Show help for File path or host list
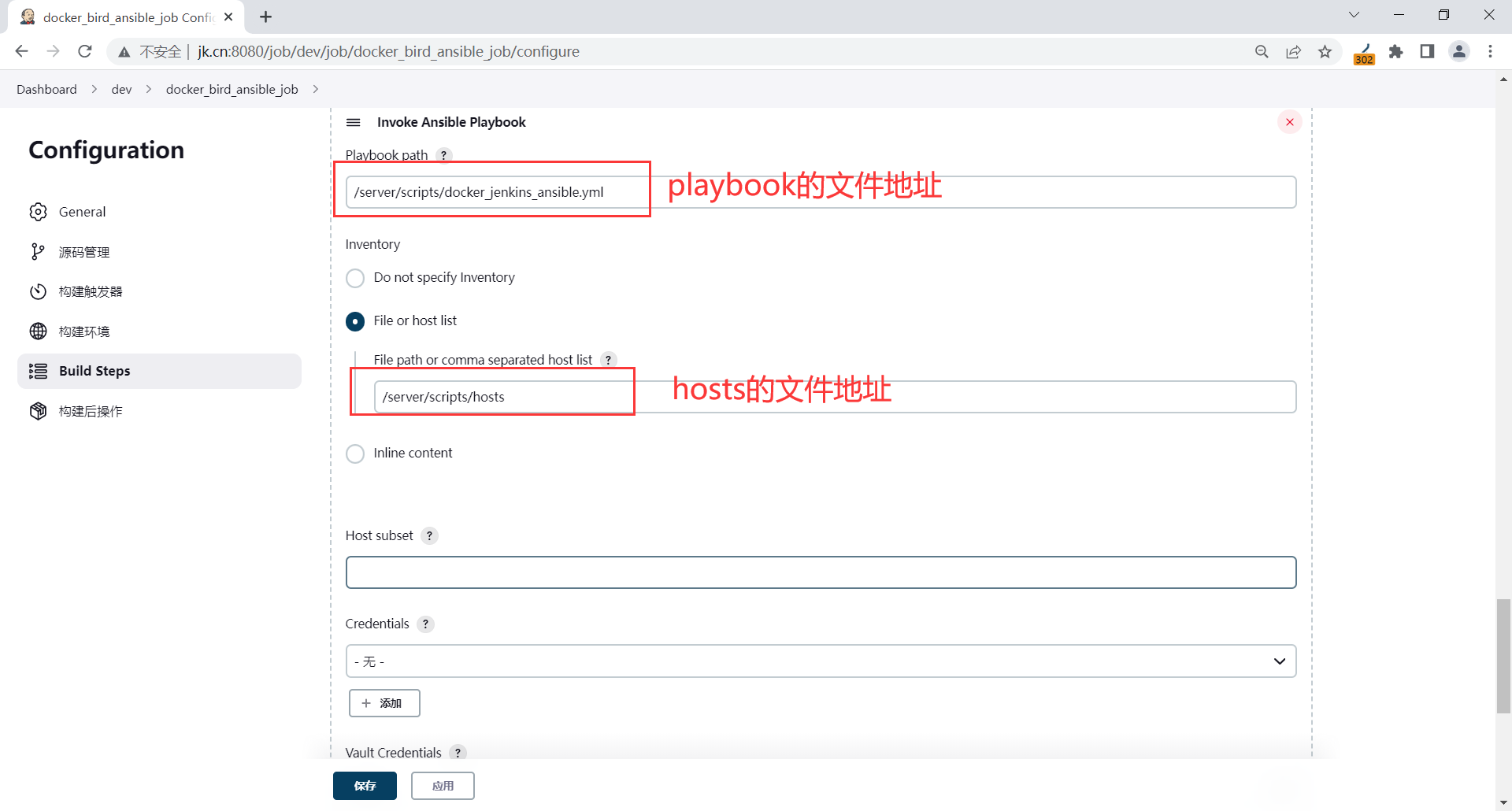This screenshot has height=811, width=1512. pos(608,360)
